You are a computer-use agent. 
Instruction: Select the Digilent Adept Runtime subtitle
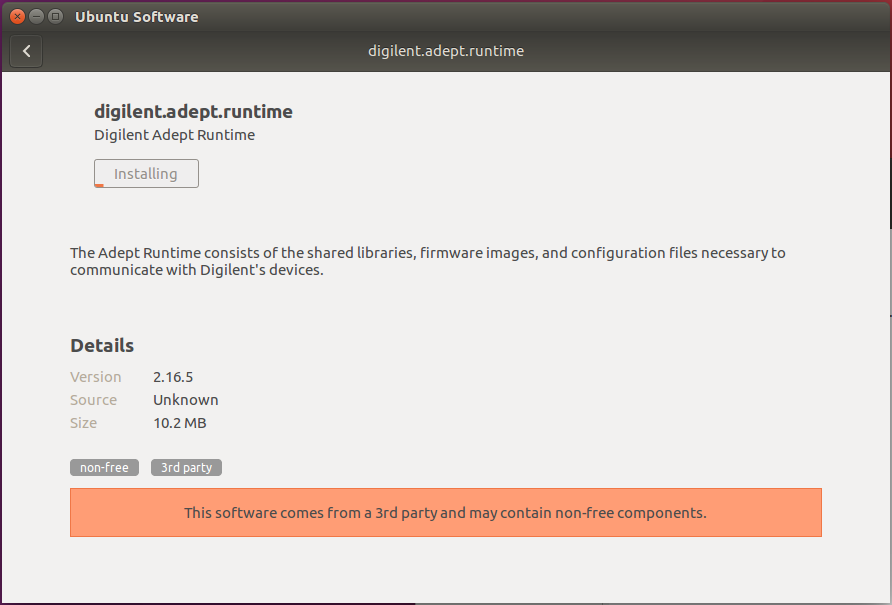point(174,135)
